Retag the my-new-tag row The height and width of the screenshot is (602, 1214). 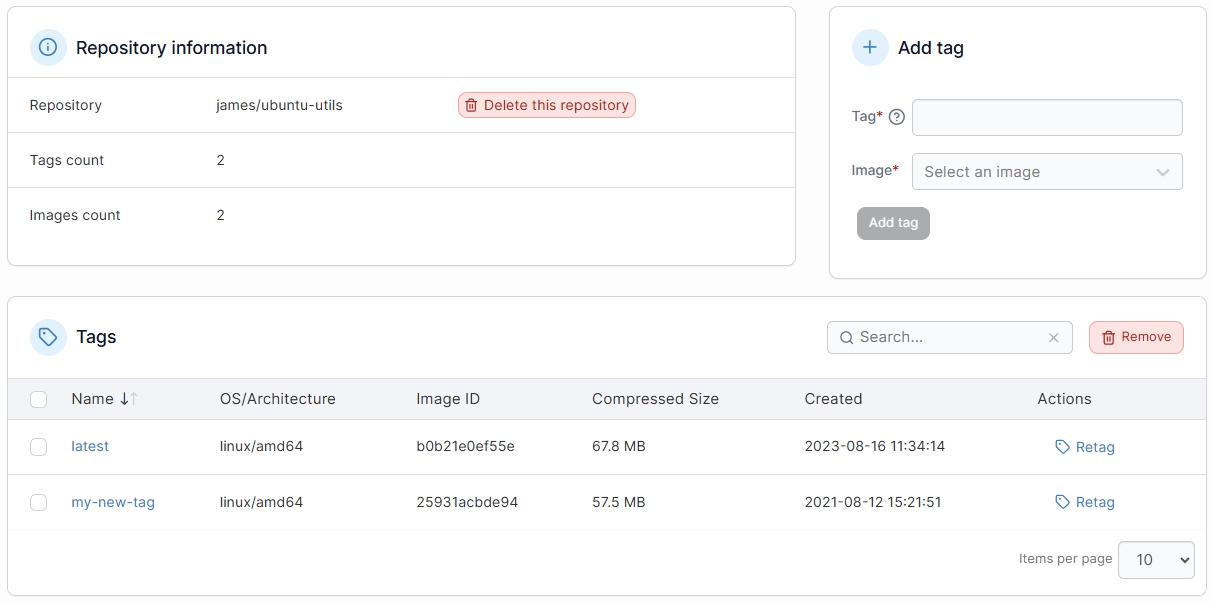click(1085, 502)
